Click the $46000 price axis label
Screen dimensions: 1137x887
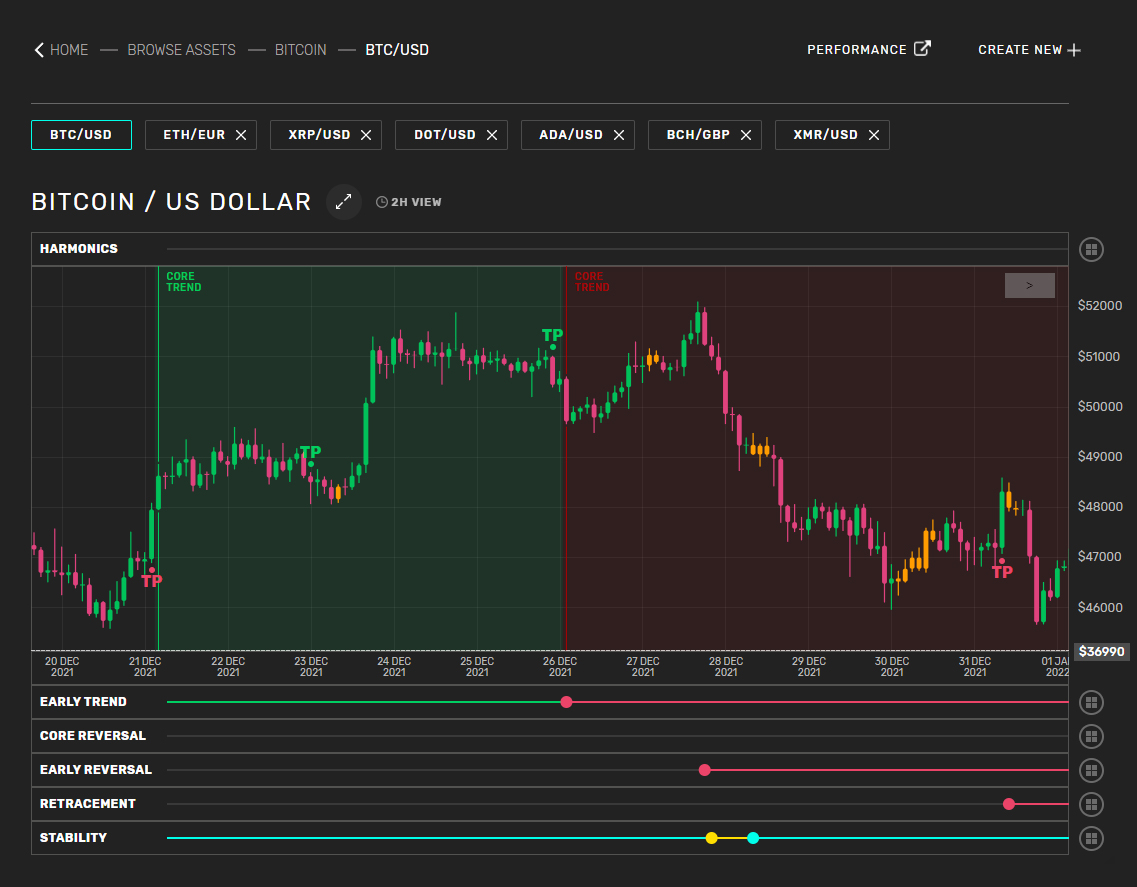(x=1099, y=608)
